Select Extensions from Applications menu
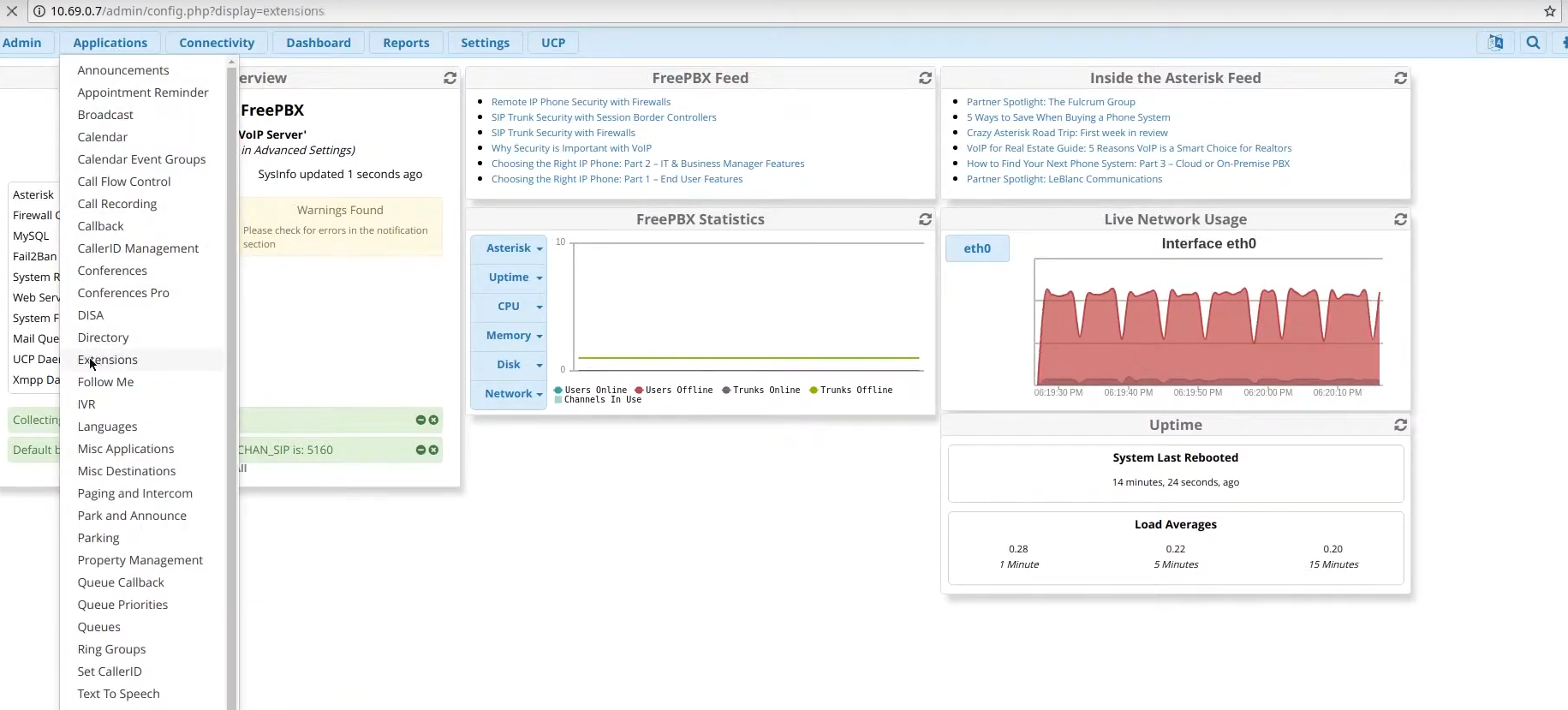1568x710 pixels. click(x=142, y=360)
